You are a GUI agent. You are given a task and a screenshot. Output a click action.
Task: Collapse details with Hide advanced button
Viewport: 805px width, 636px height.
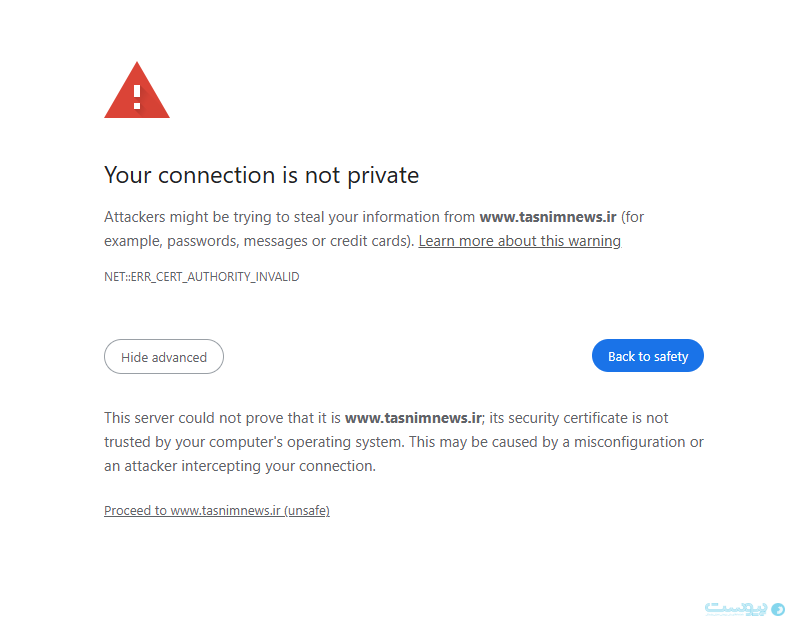click(x=164, y=357)
